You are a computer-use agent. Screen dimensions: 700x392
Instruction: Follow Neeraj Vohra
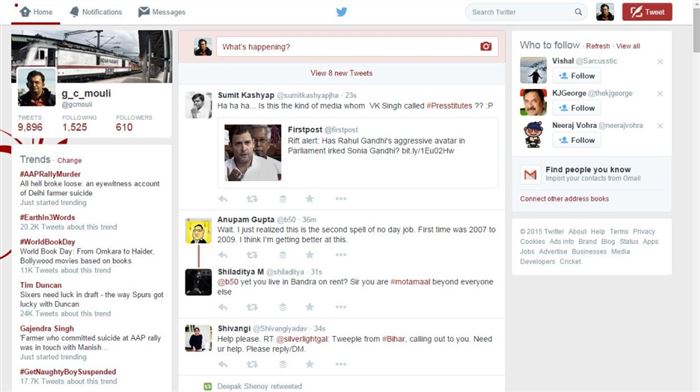pyautogui.click(x=576, y=140)
